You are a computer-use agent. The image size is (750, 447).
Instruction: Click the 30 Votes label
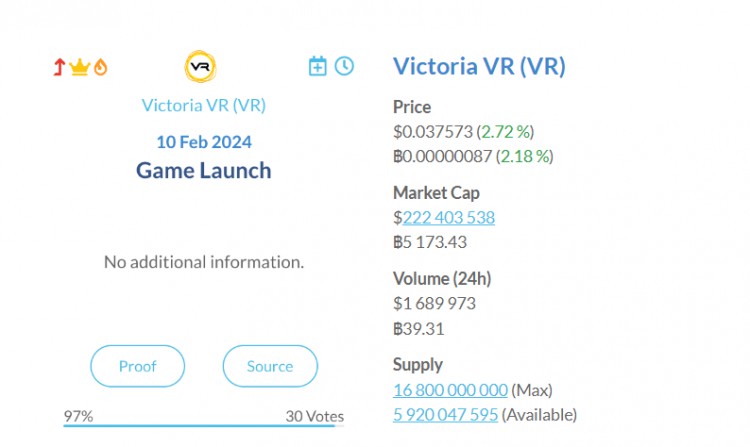click(x=315, y=416)
